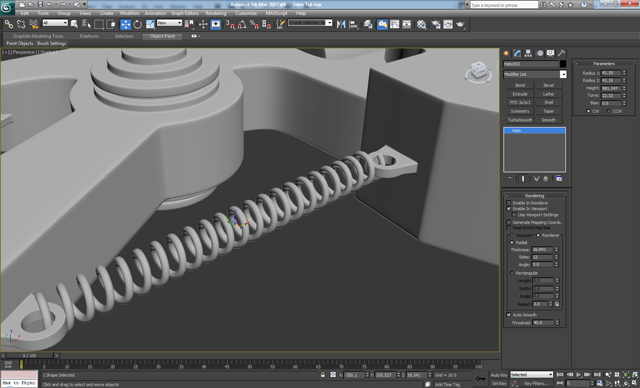Screen dimensions: 640x388
Task: Click the Radius 1 spinner arrows
Action: coord(624,73)
